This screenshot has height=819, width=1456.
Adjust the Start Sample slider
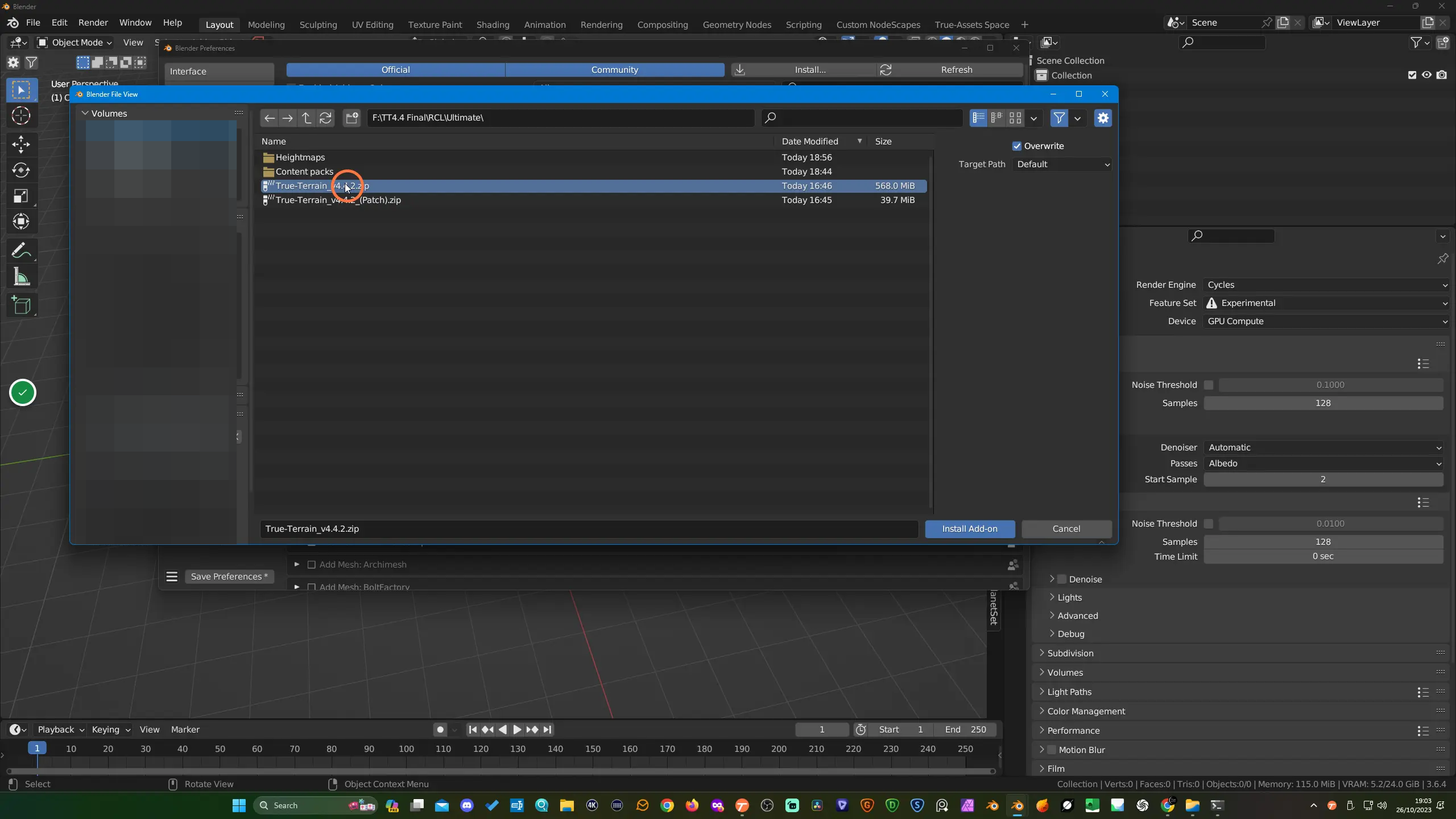click(1323, 479)
